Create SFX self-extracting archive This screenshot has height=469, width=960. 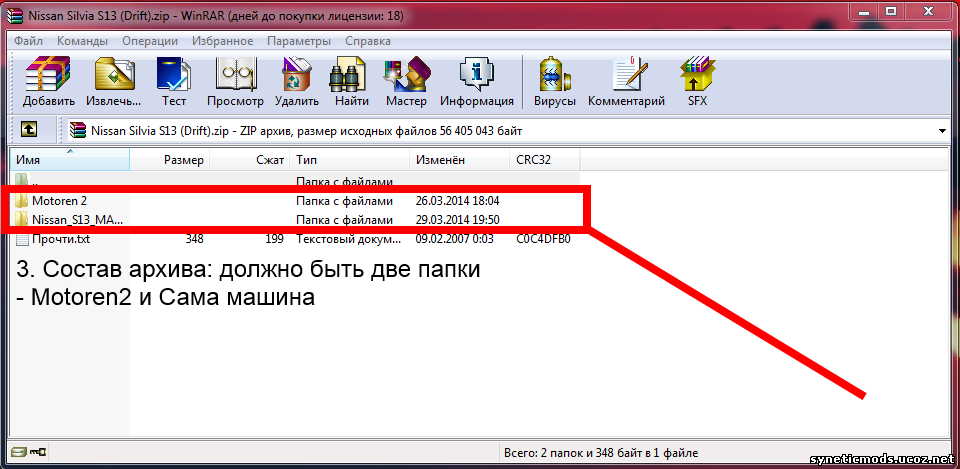(x=697, y=82)
